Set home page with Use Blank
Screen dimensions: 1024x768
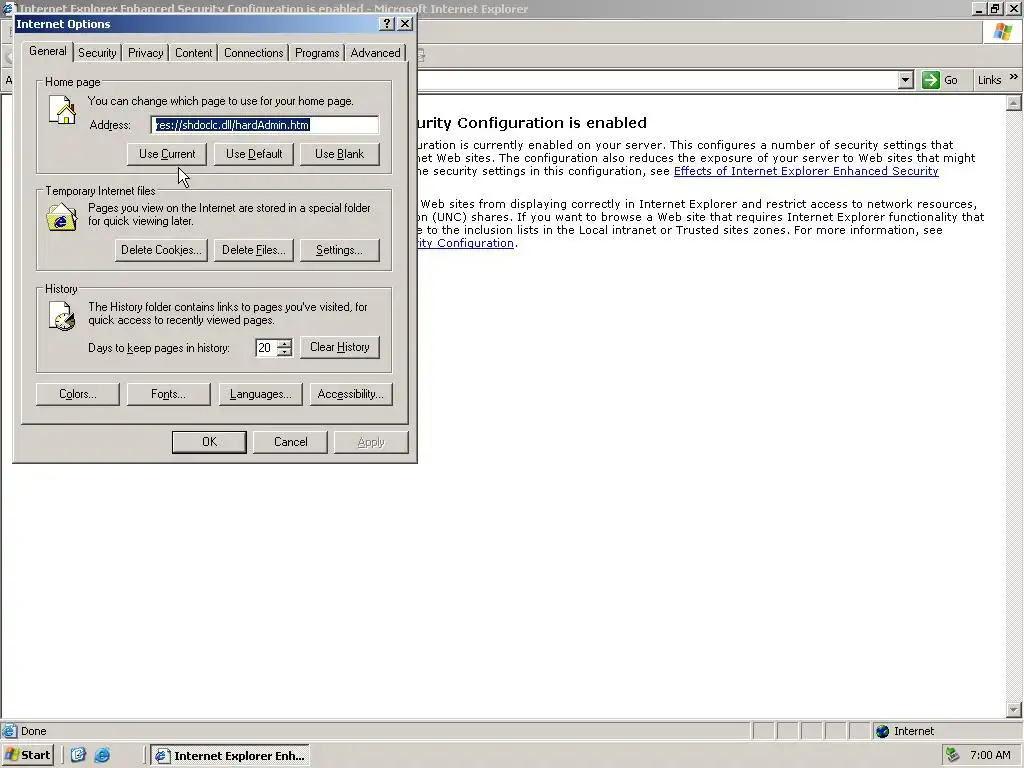coord(340,154)
